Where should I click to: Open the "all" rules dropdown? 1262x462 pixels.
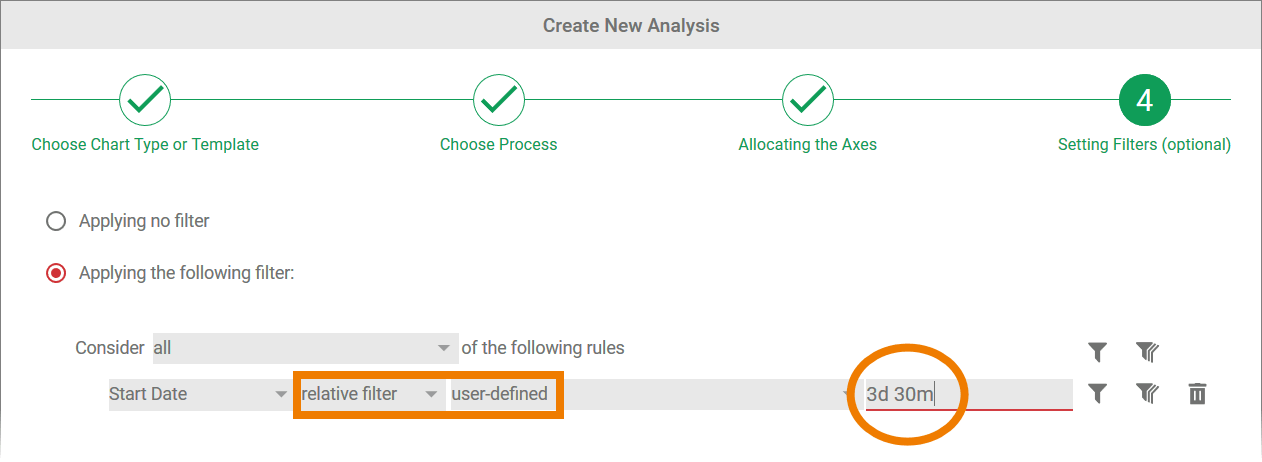pos(305,348)
